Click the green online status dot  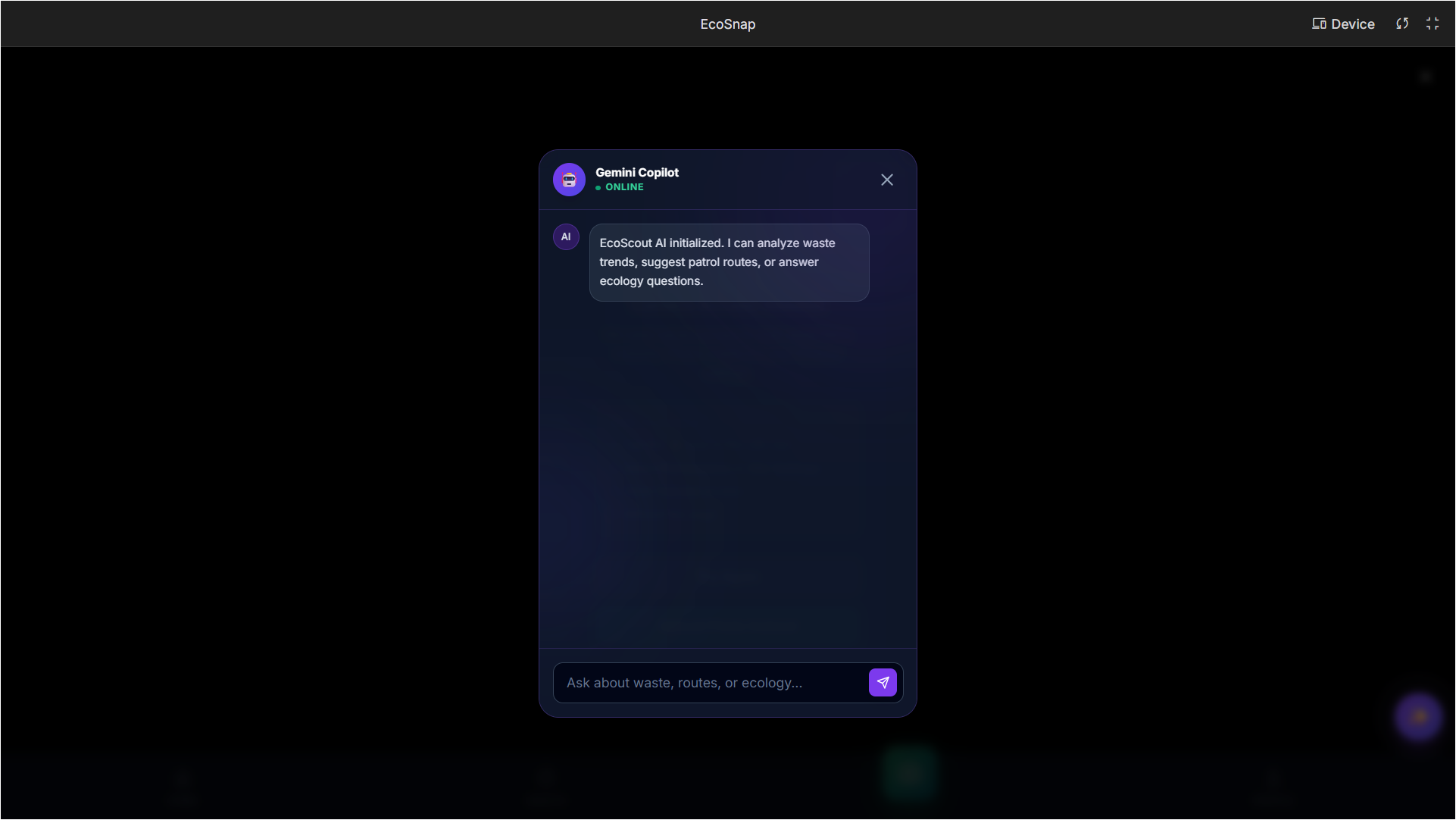click(598, 188)
